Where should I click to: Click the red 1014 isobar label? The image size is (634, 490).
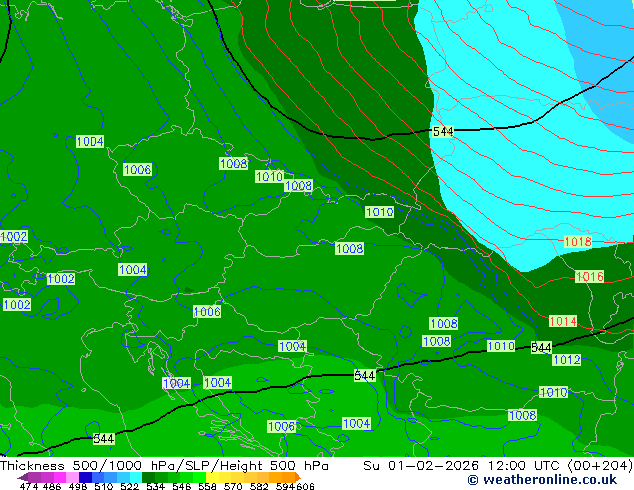(563, 321)
